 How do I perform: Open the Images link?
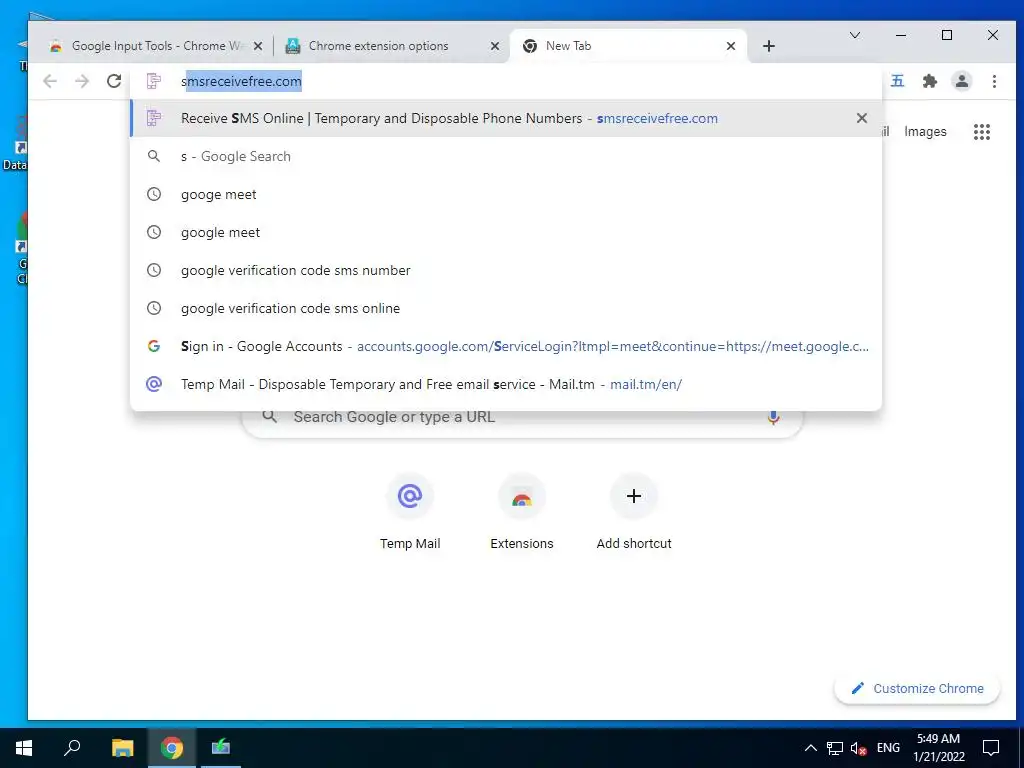pos(925,132)
